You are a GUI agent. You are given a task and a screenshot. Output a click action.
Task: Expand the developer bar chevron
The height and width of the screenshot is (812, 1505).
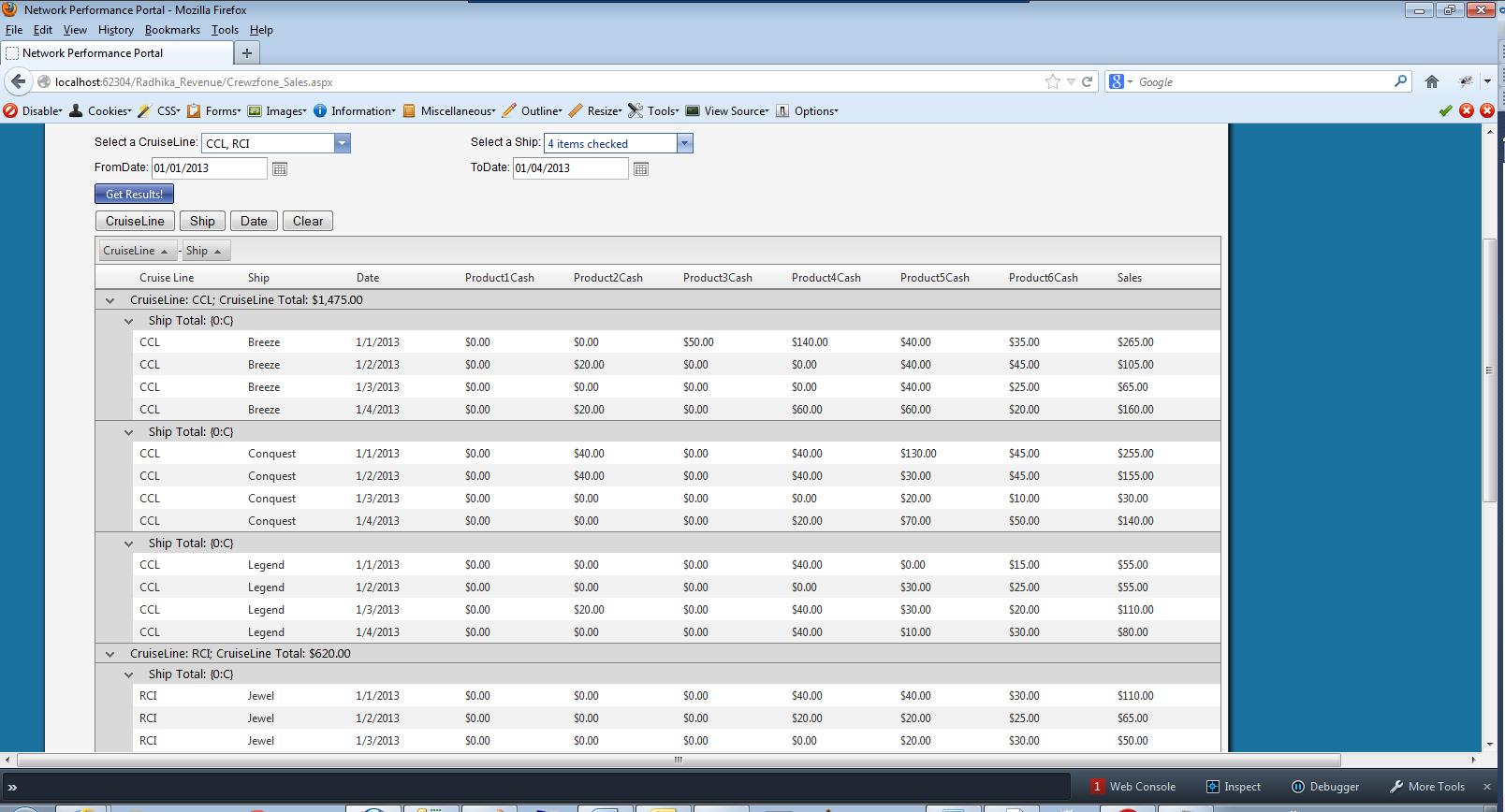[x=12, y=787]
